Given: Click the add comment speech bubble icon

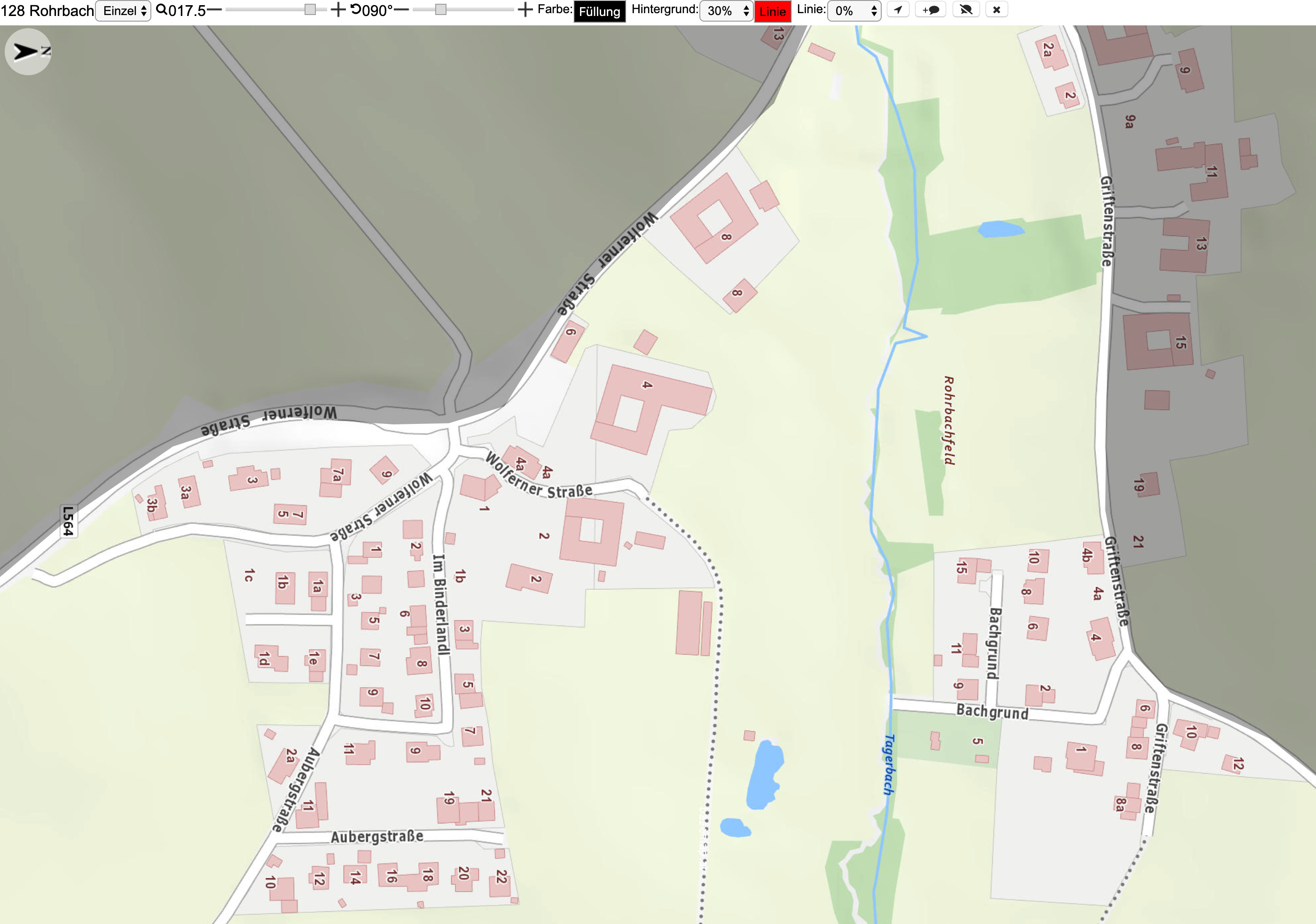Looking at the screenshot, I should pos(930,10).
